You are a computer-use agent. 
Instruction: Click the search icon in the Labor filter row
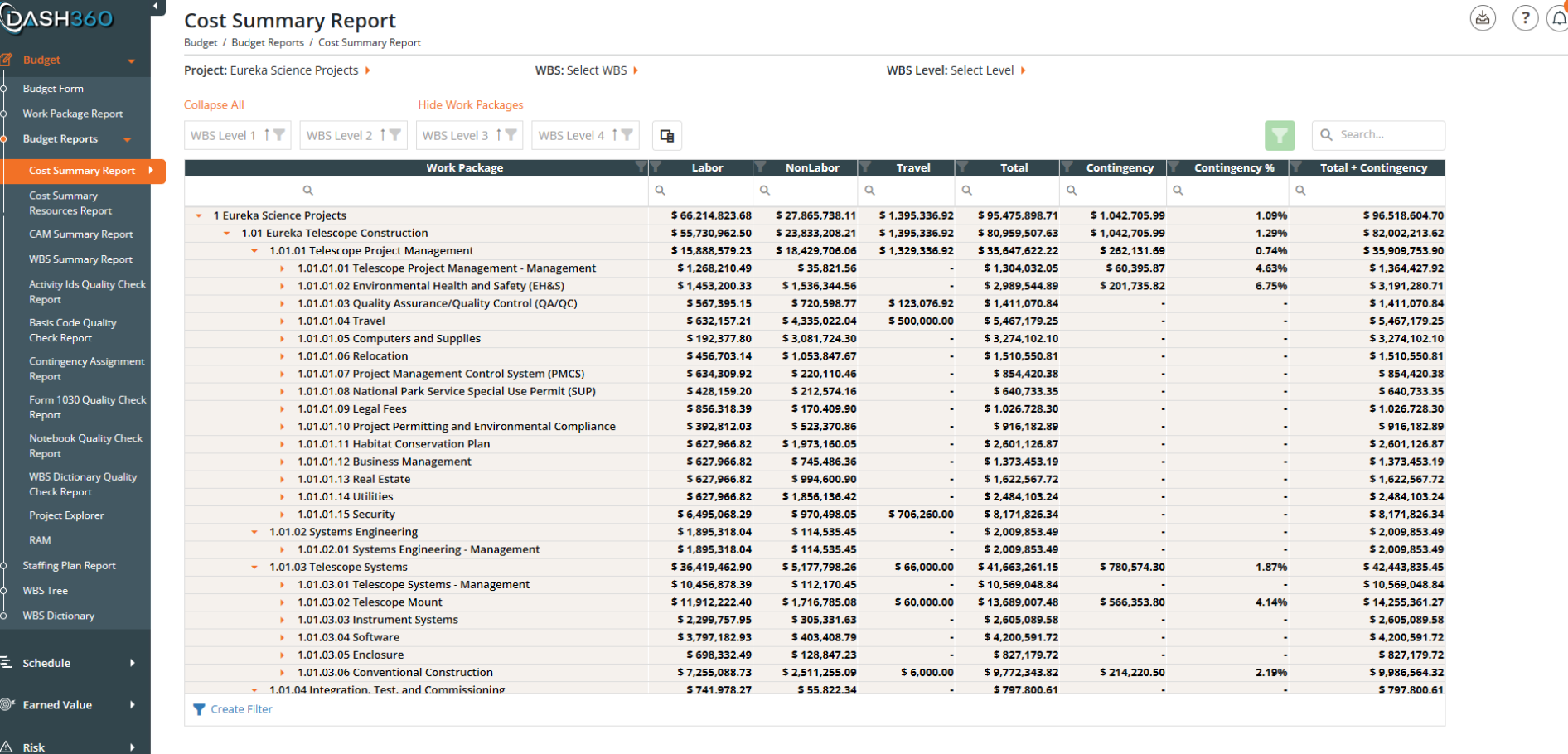[x=661, y=191]
